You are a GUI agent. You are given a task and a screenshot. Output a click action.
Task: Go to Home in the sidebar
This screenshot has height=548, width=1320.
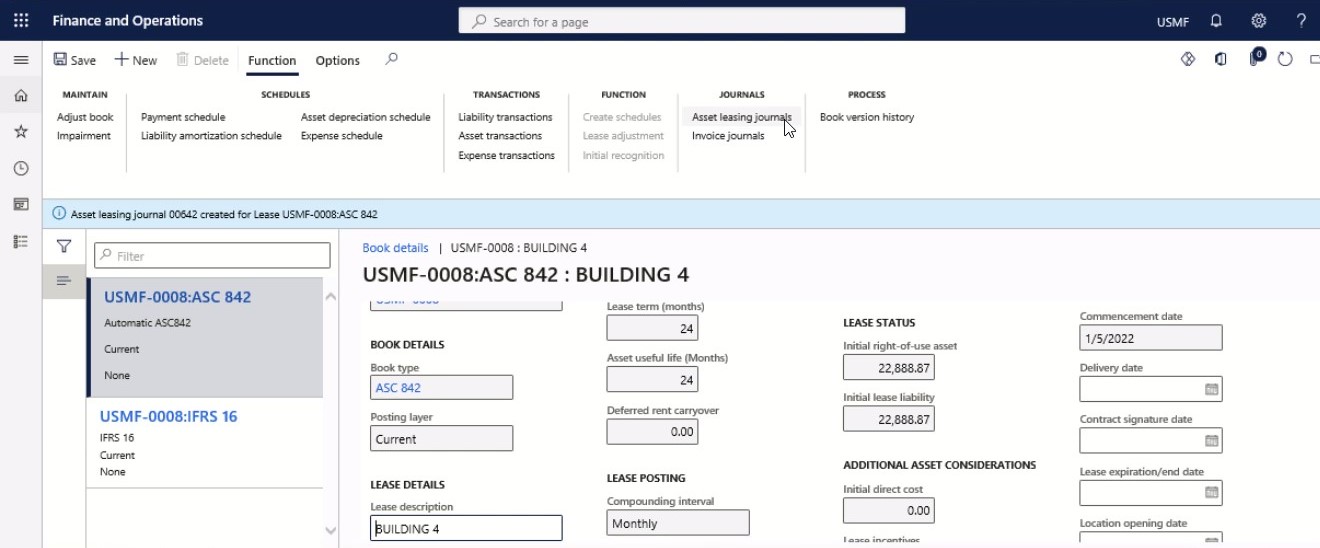21,96
